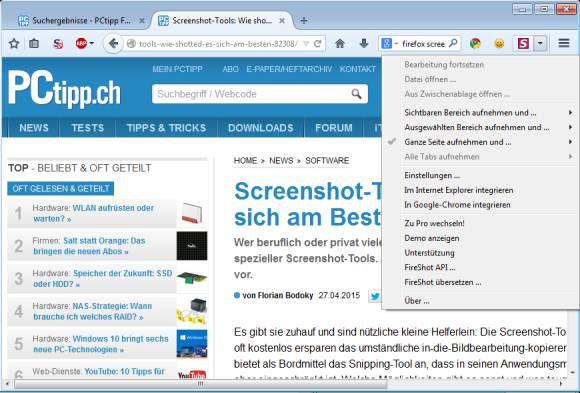Reload the page with the refresh icon

[317, 44]
